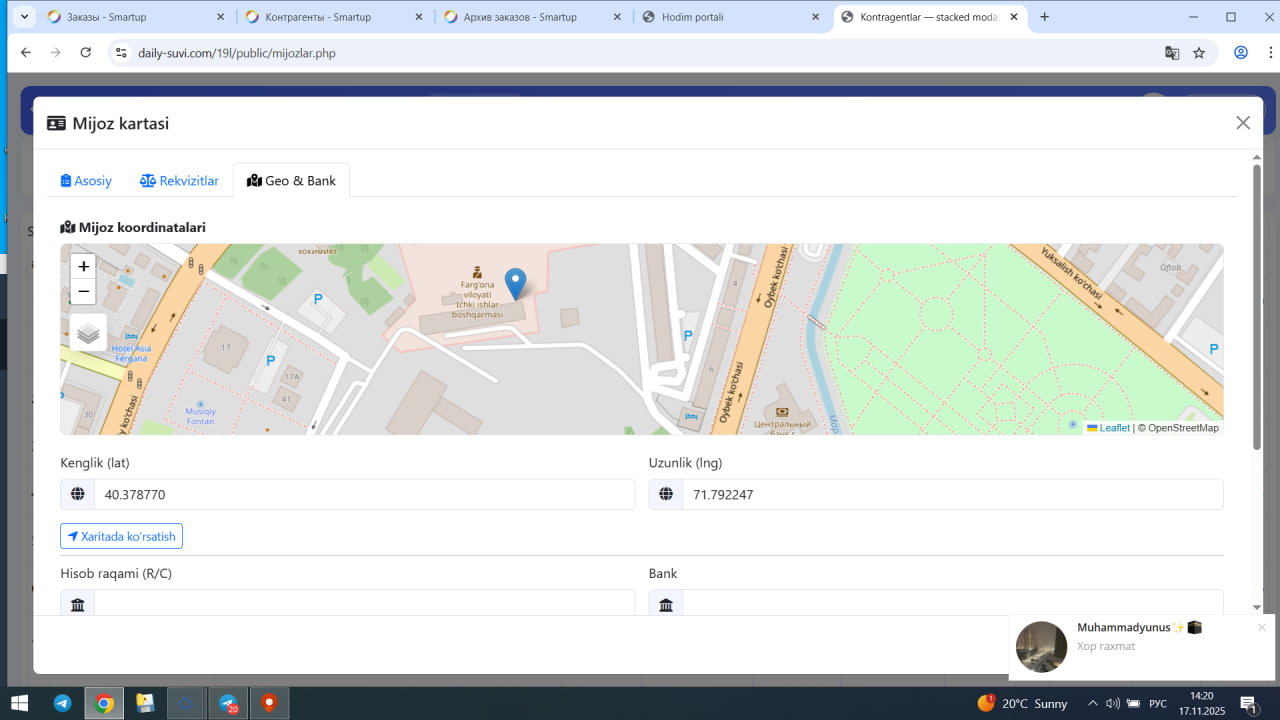Screen dimensions: 1280x720
Task: Switch to the Asosiy tab
Action: pyautogui.click(x=86, y=181)
